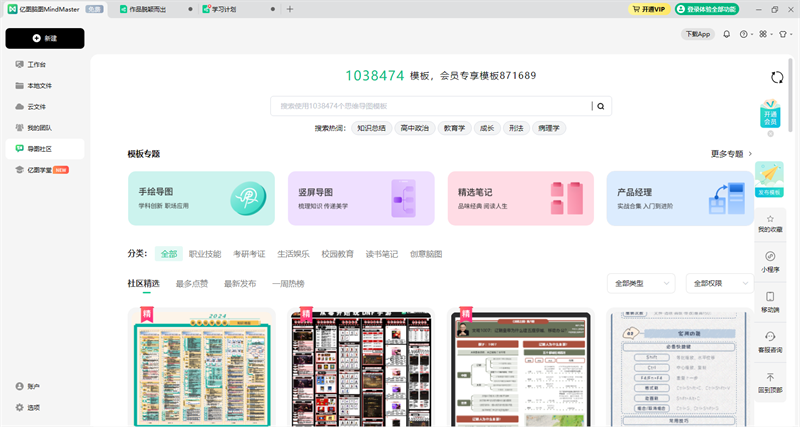
Task: Switch to 社区精选 sort tab
Action: coord(143,284)
